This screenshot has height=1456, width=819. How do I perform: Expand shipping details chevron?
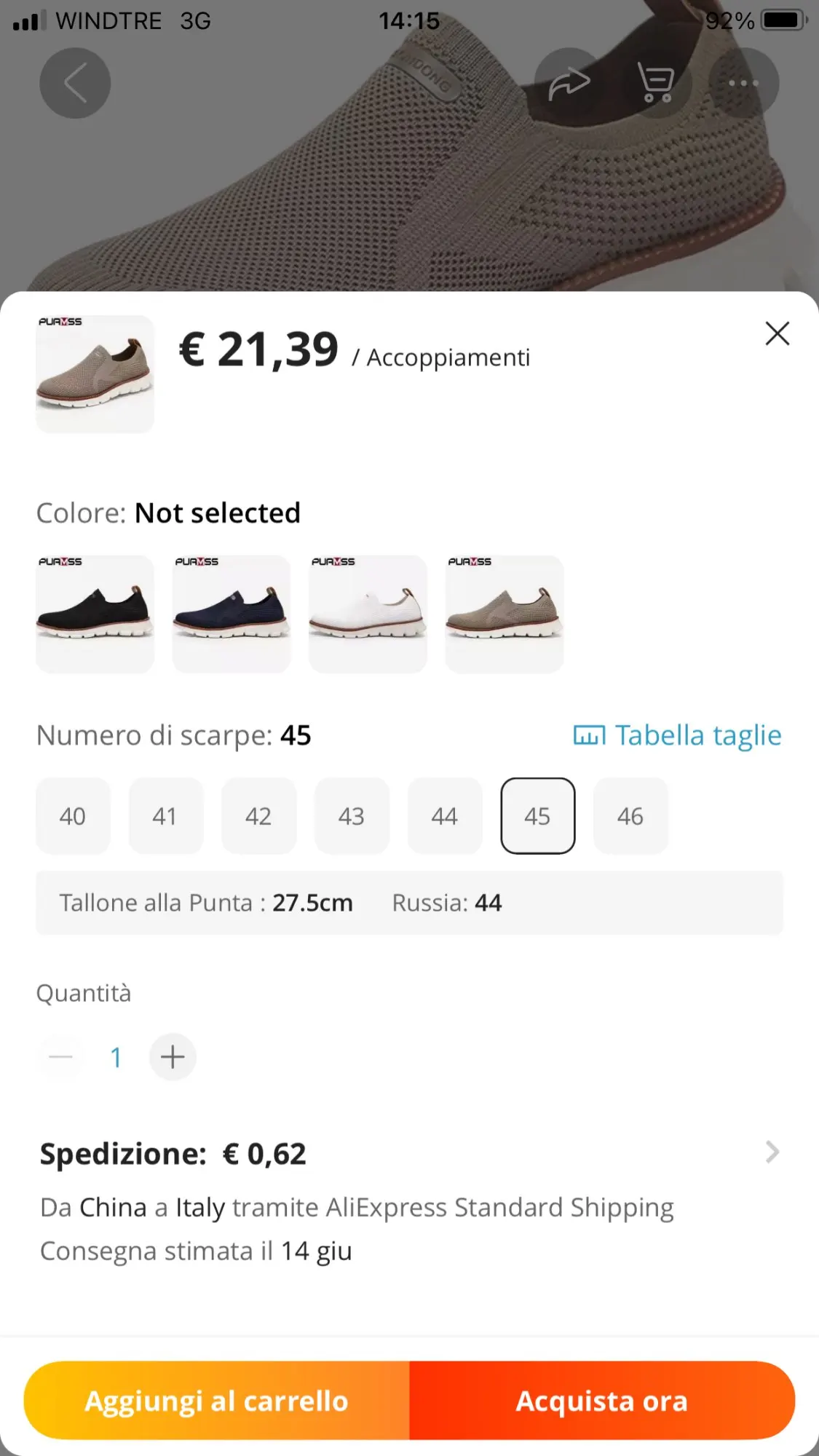772,1152
